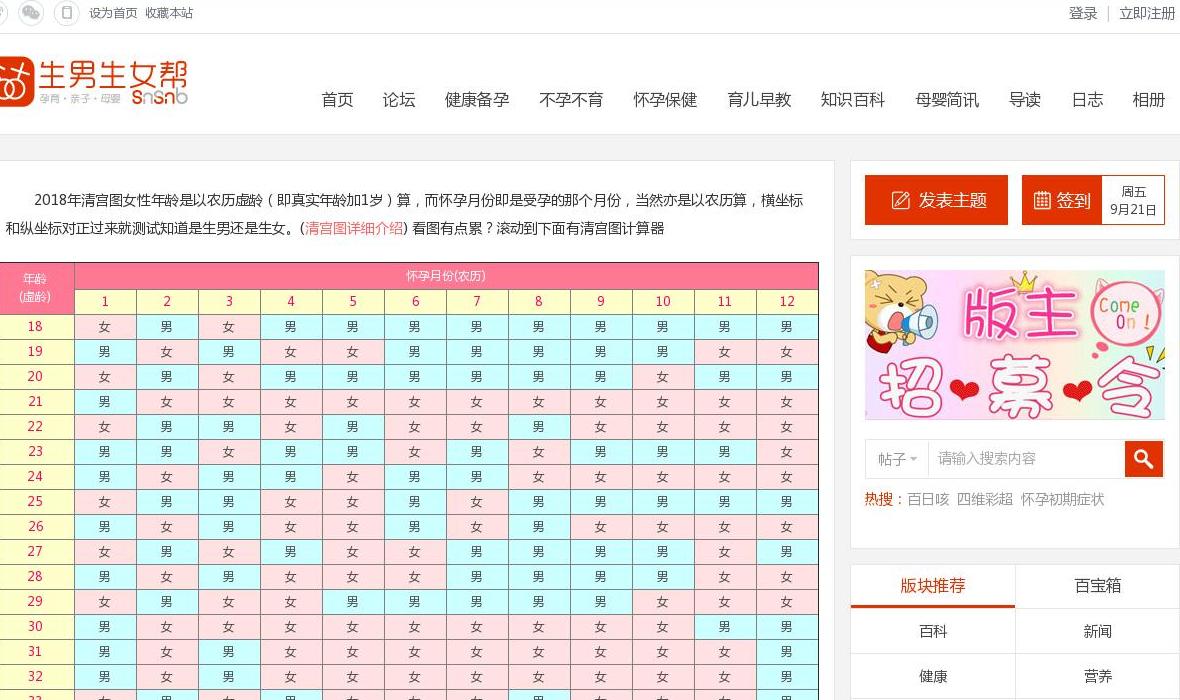The height and width of the screenshot is (700, 1180).
Task: Click the search content input field
Action: (x=1025, y=459)
